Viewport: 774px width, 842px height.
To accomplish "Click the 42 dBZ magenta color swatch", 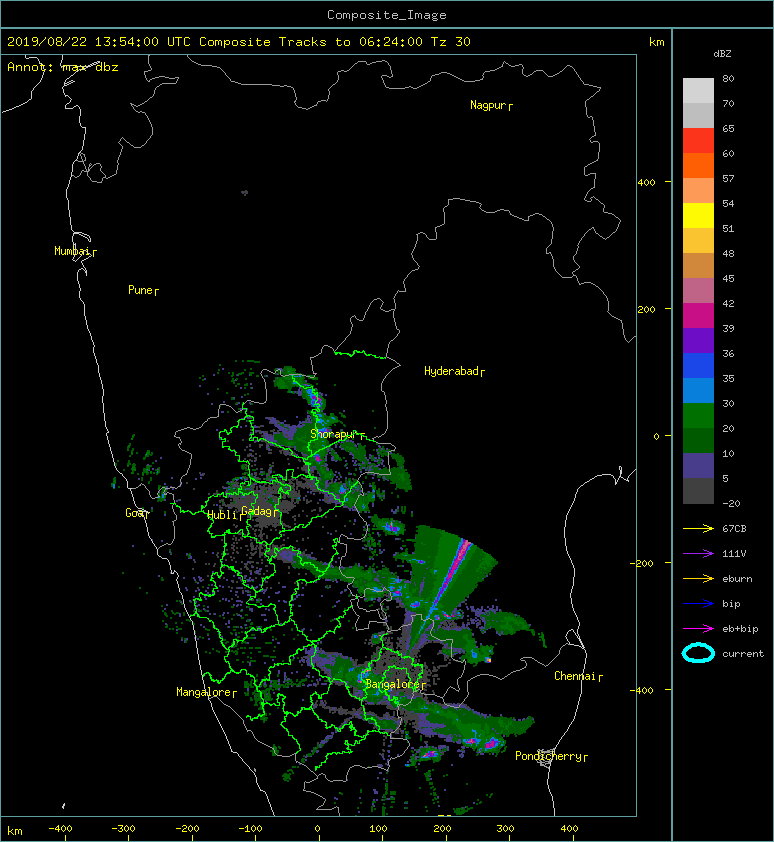I will pyautogui.click(x=698, y=316).
